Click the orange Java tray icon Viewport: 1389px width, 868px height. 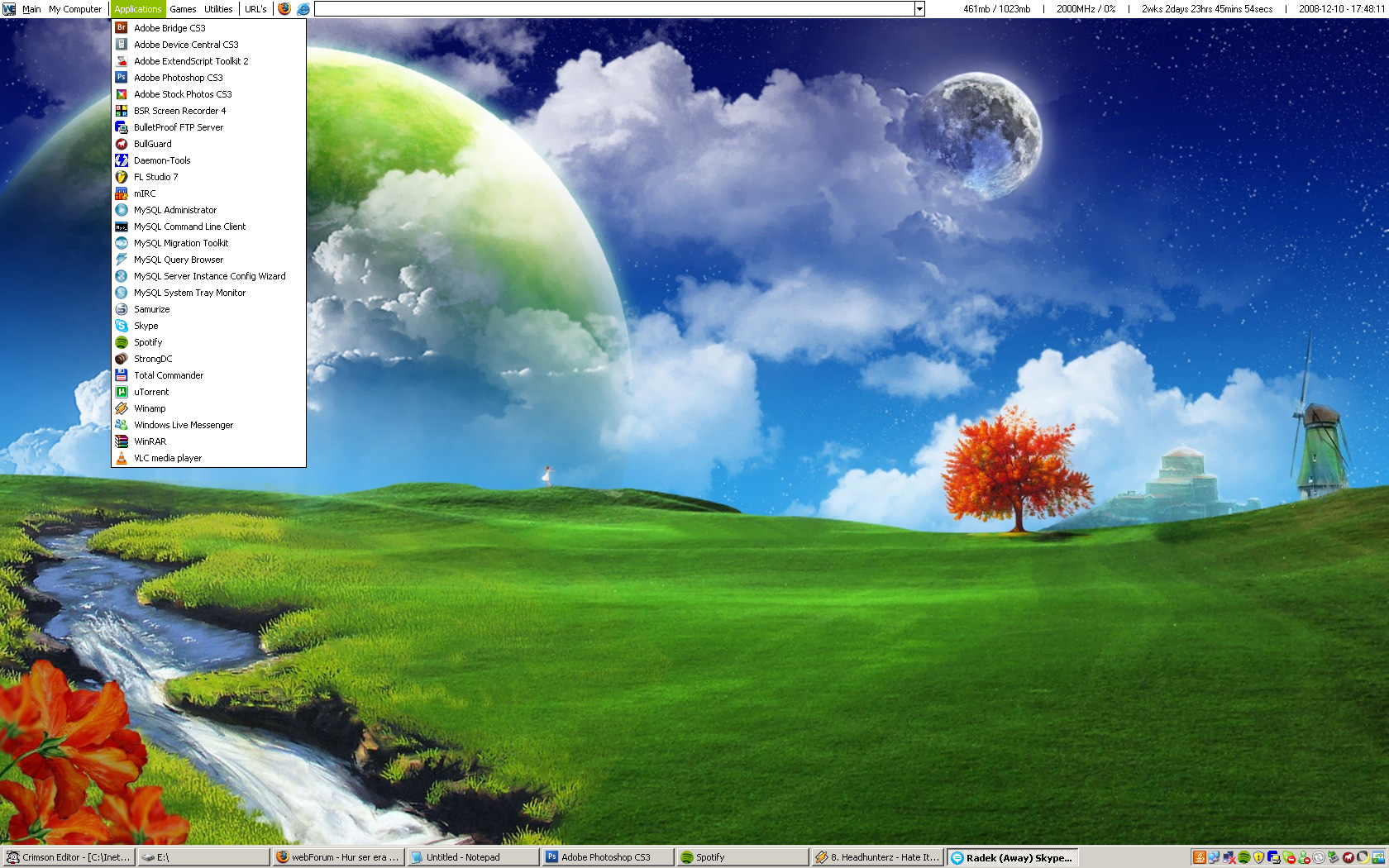1199,857
